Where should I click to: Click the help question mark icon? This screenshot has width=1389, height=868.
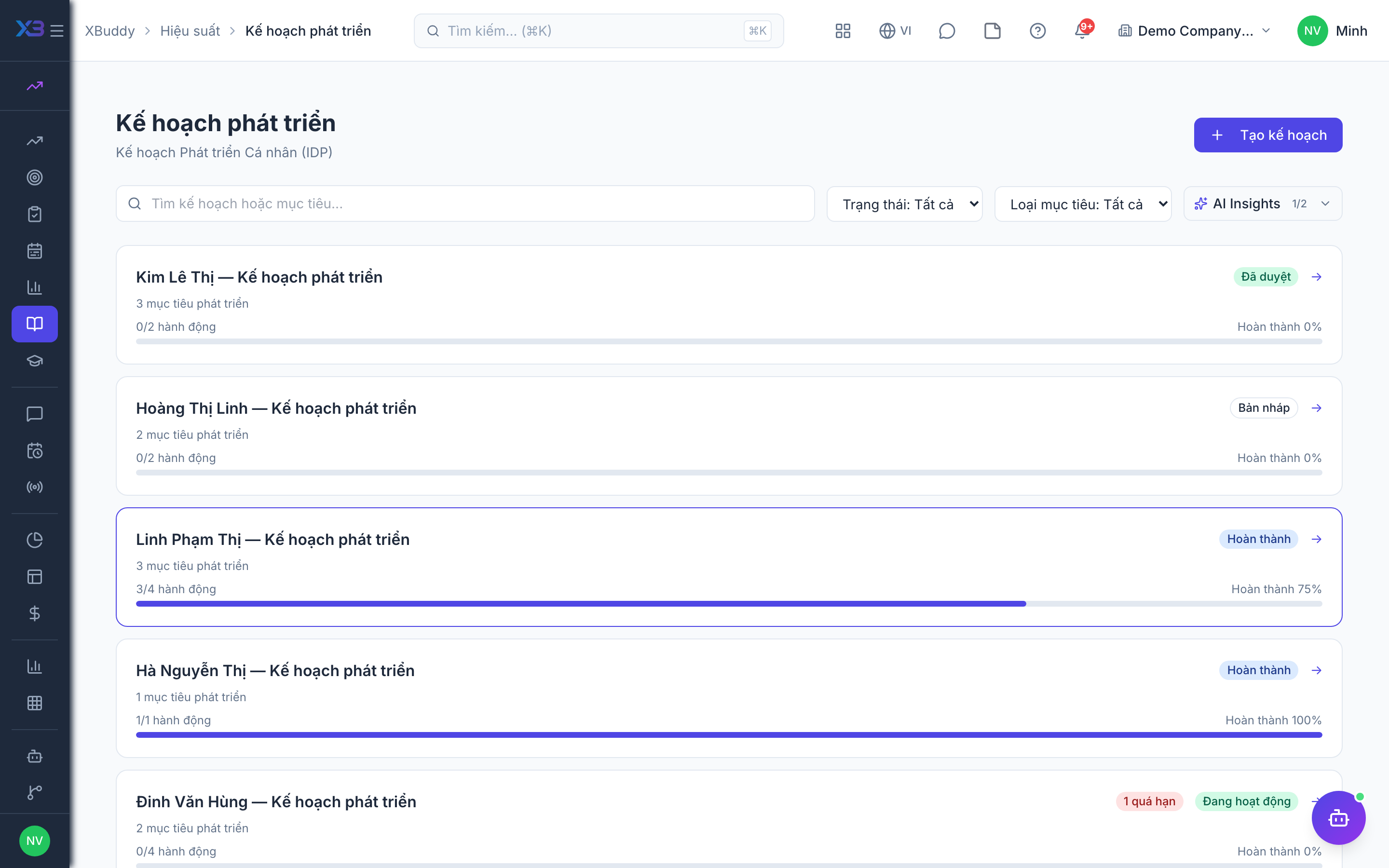pyautogui.click(x=1037, y=30)
